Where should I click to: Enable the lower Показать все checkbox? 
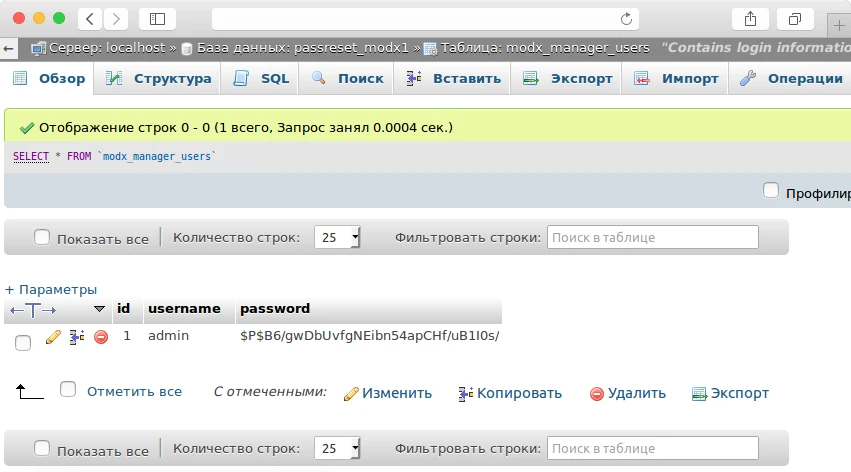(x=42, y=448)
